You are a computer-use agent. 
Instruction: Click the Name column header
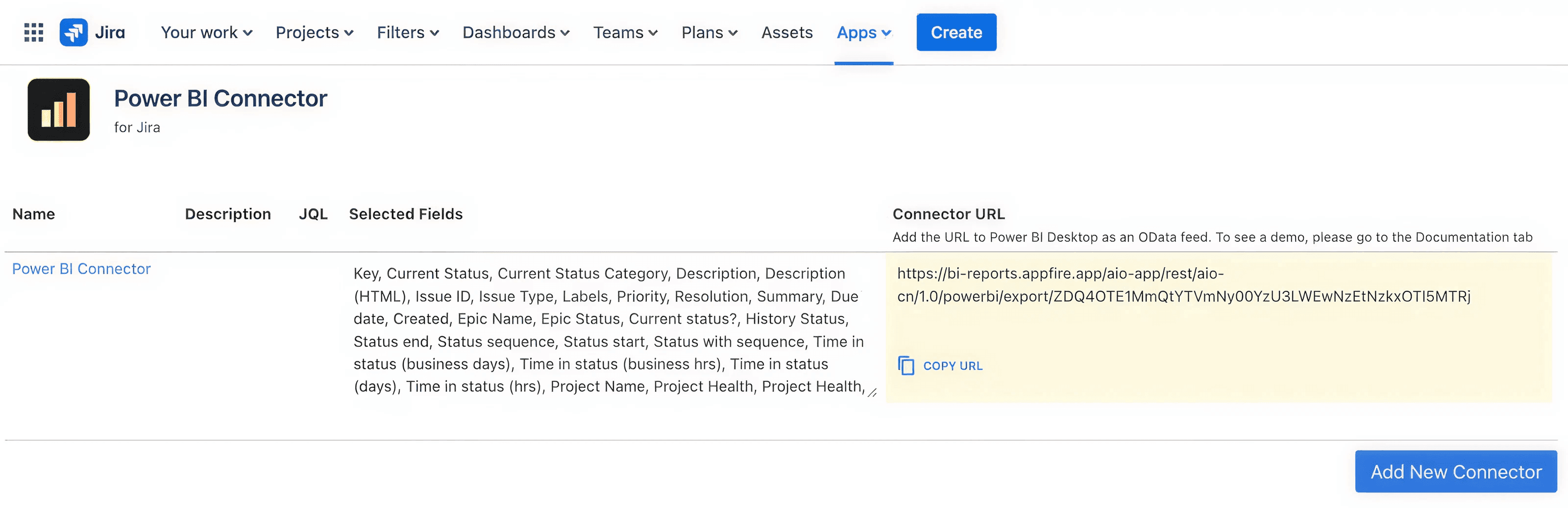[33, 214]
